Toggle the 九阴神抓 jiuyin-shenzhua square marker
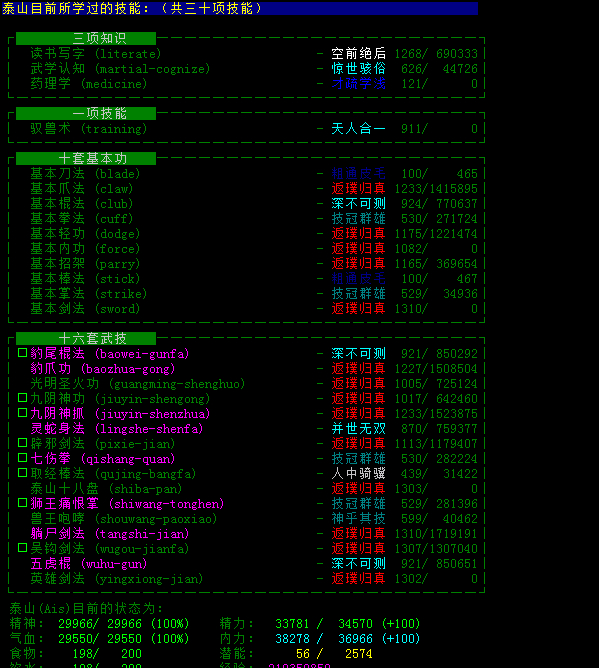 coord(23,413)
